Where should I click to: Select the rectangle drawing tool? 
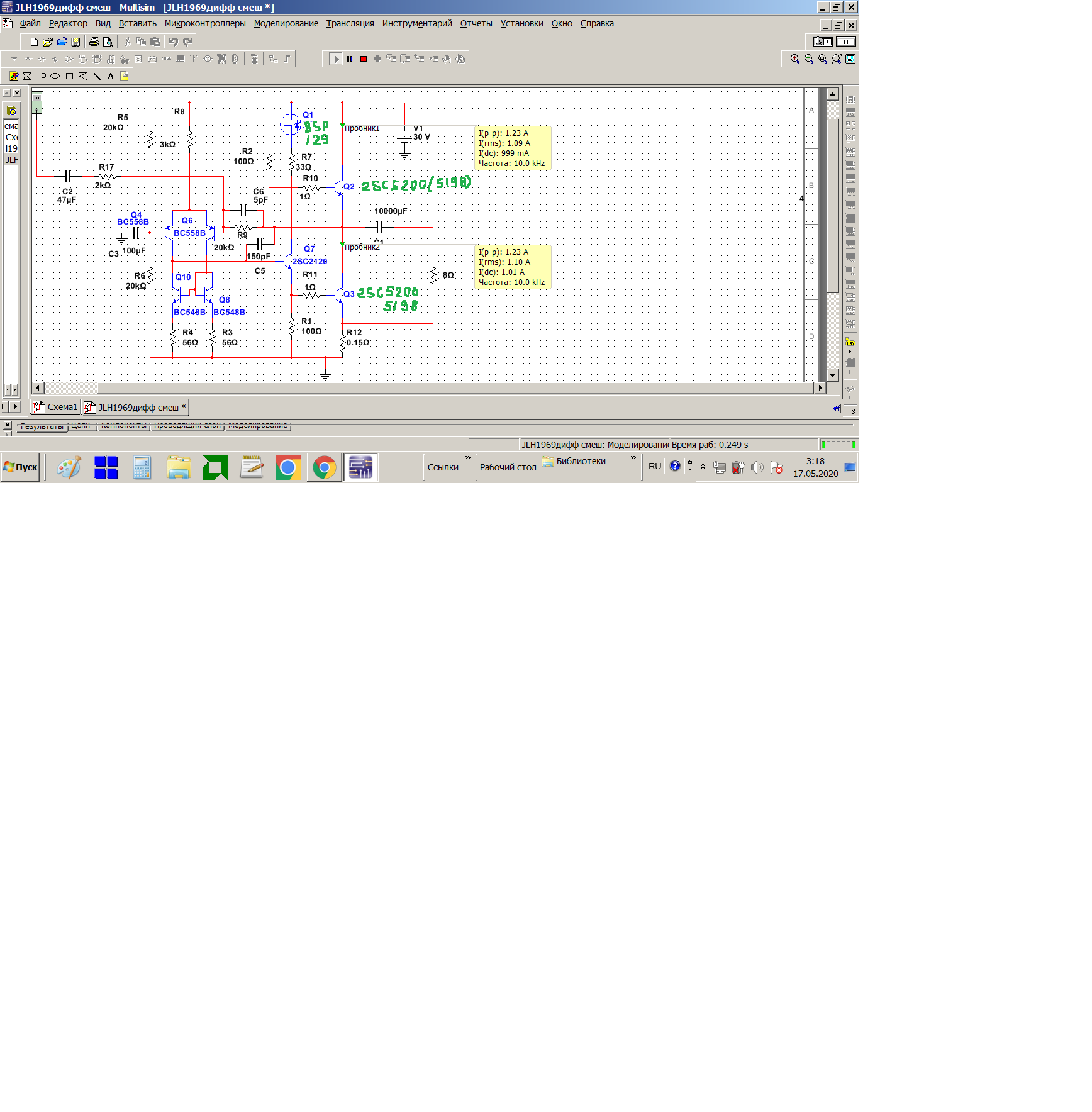tap(69, 77)
